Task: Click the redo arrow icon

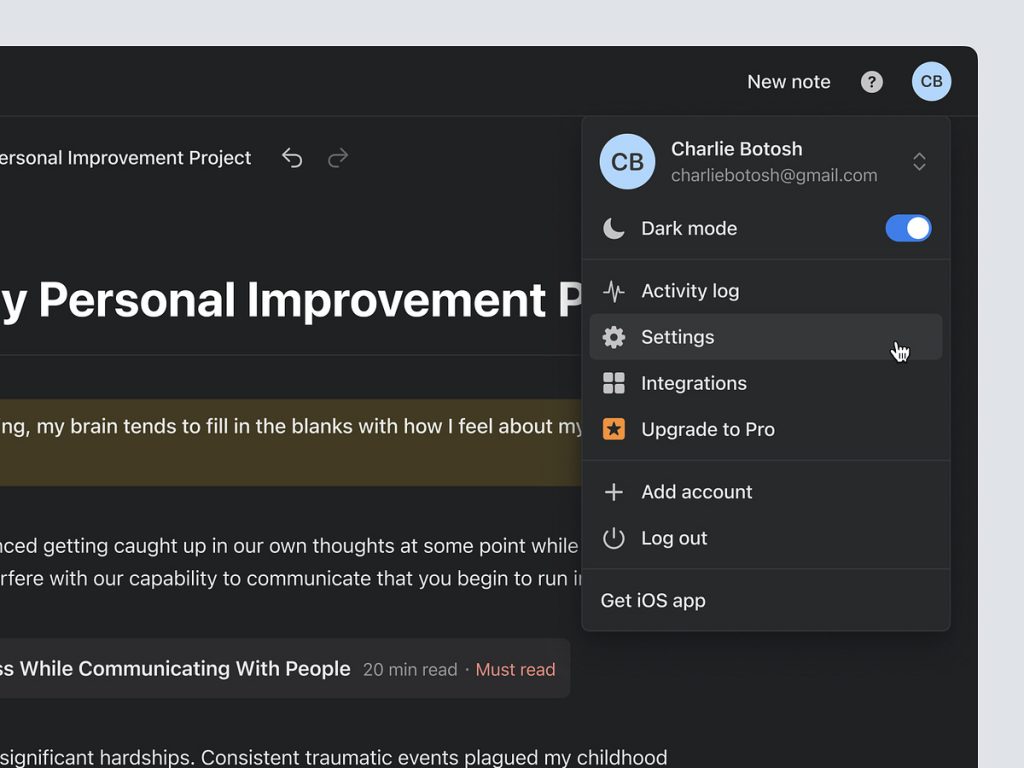Action: click(338, 158)
